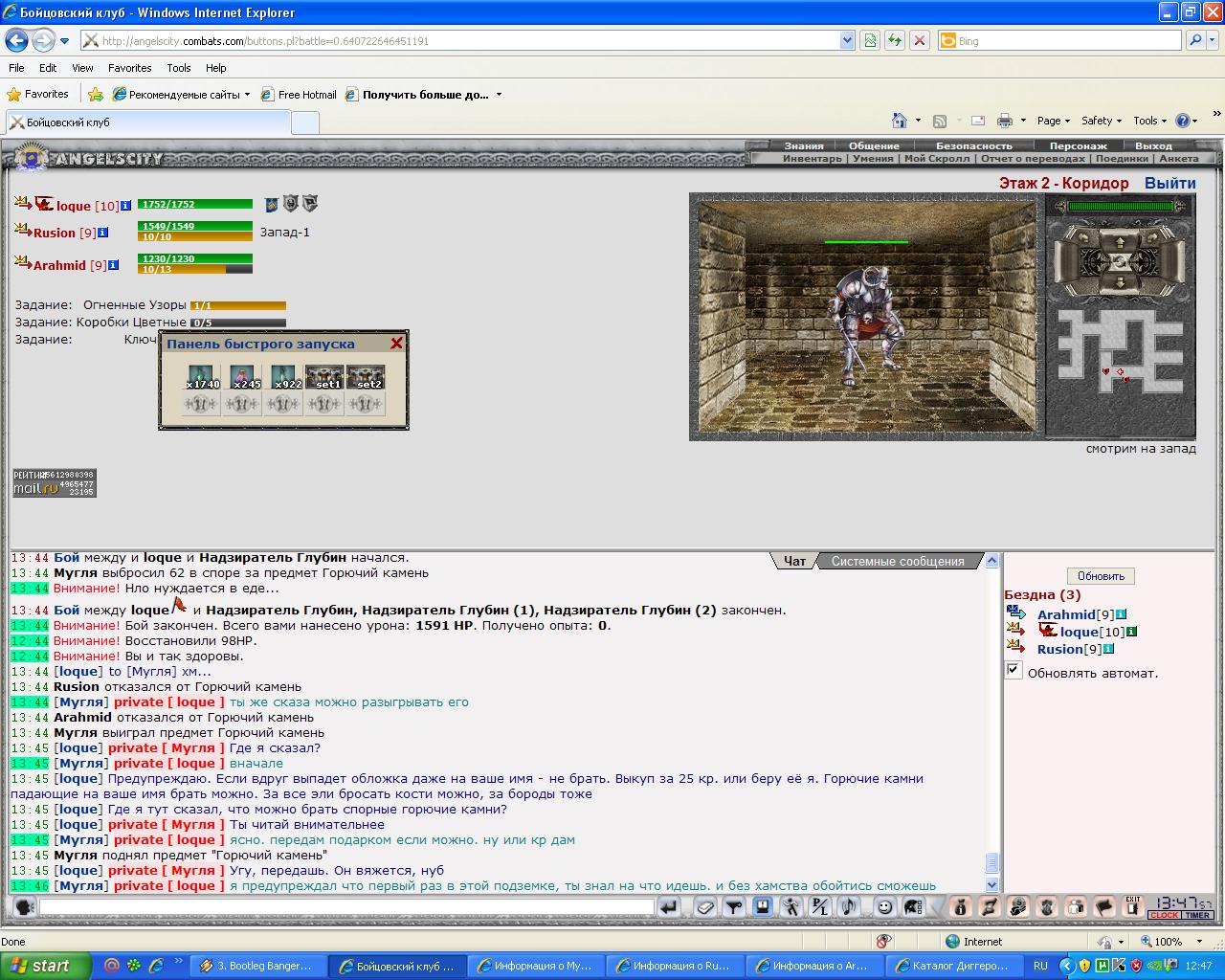Open the Инвентарь link

(x=812, y=159)
